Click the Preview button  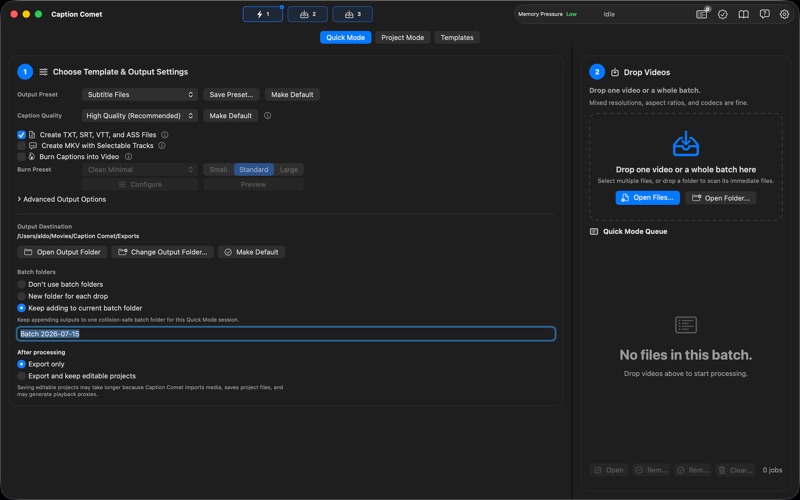pyautogui.click(x=254, y=184)
